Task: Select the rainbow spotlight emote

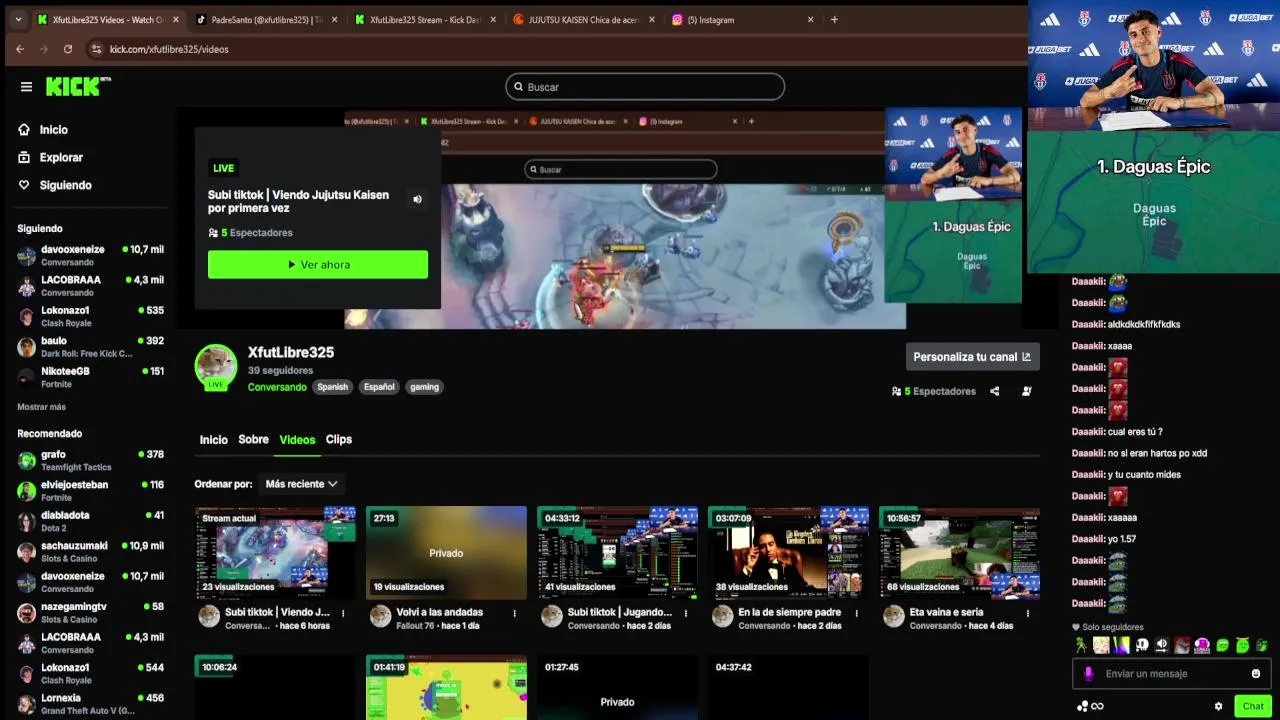Action: pyautogui.click(x=1121, y=645)
